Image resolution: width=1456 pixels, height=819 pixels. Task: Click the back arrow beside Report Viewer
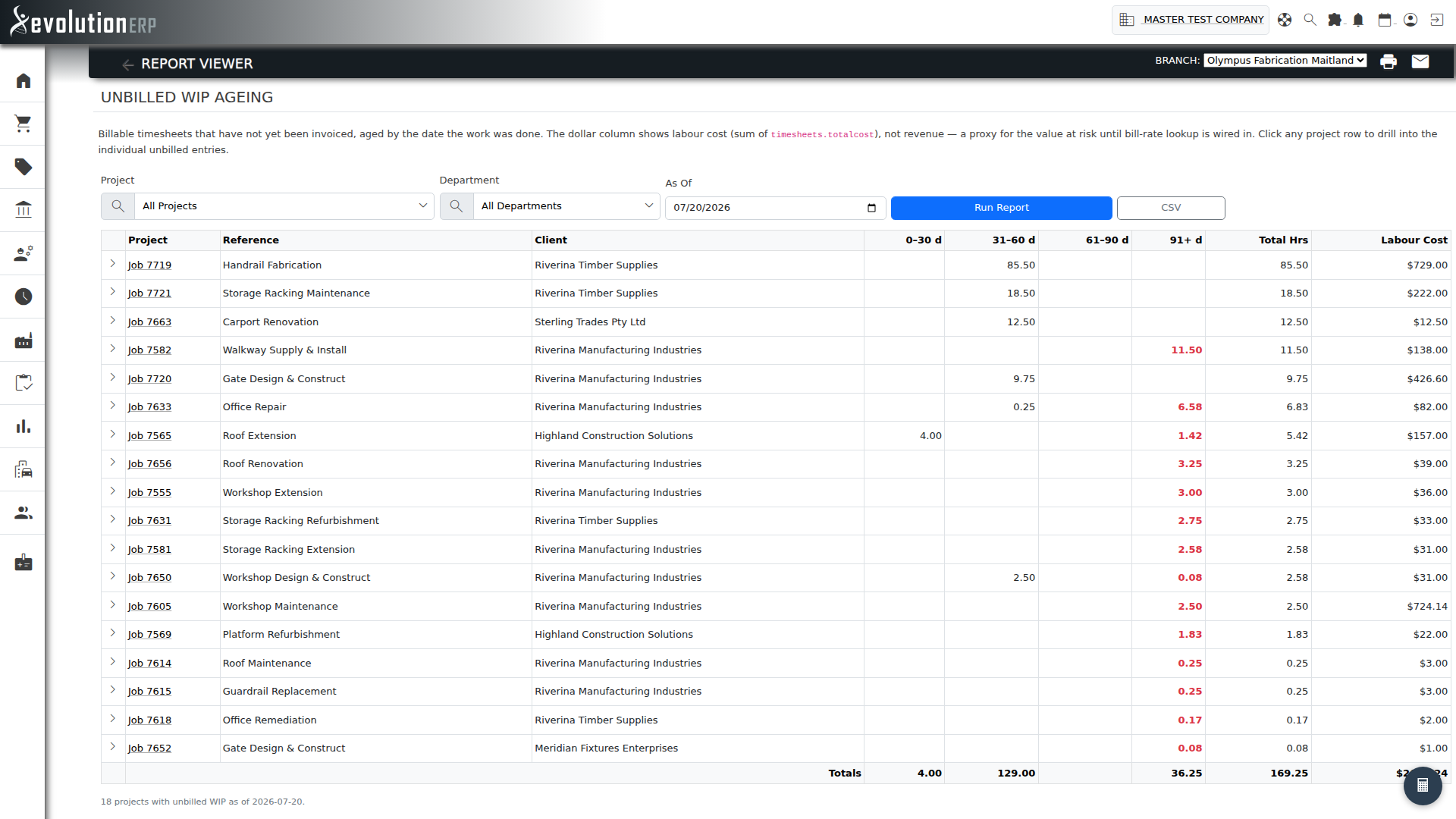click(127, 65)
